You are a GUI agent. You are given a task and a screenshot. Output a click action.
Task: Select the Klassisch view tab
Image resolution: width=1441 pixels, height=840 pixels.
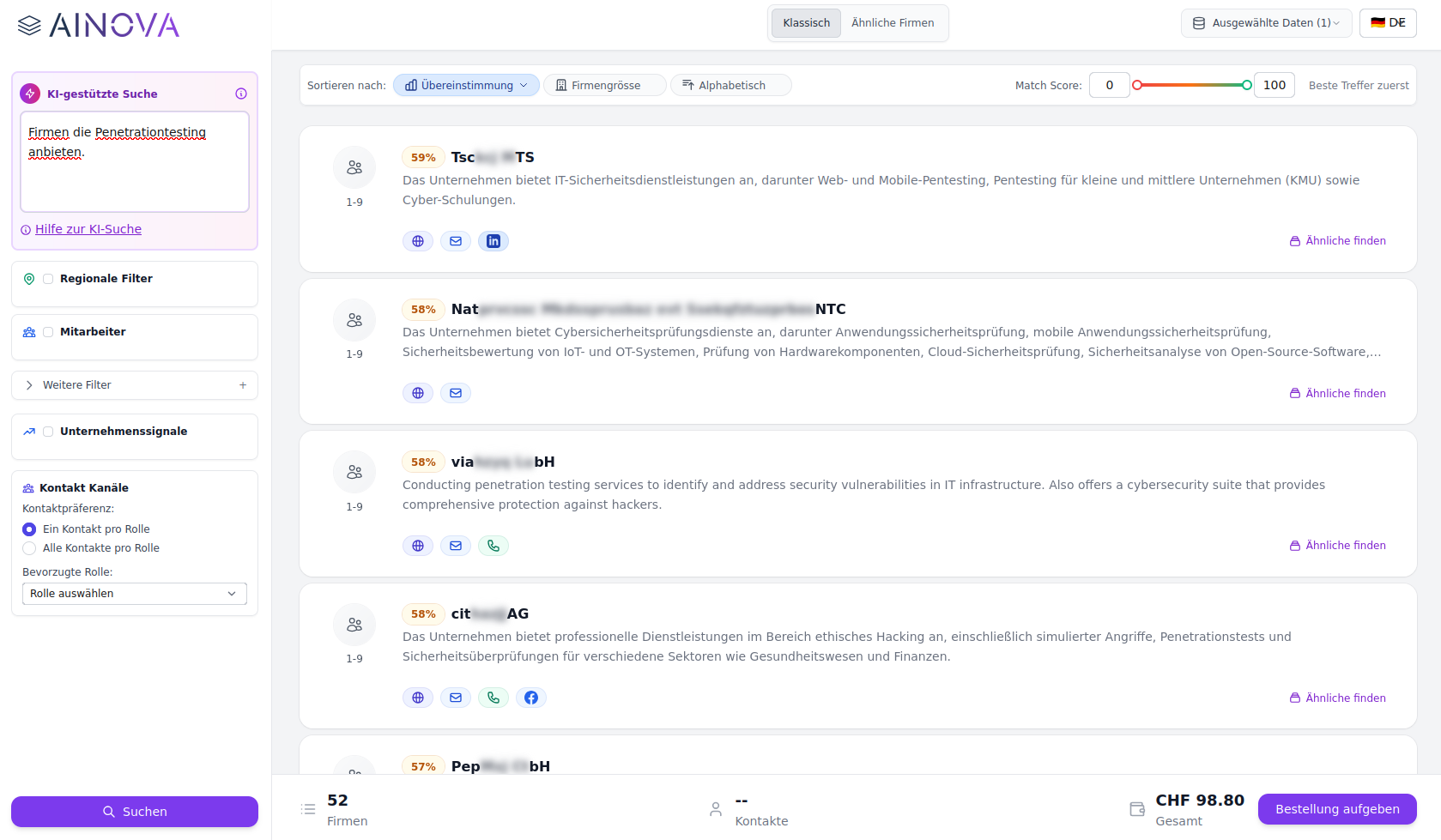tap(806, 23)
